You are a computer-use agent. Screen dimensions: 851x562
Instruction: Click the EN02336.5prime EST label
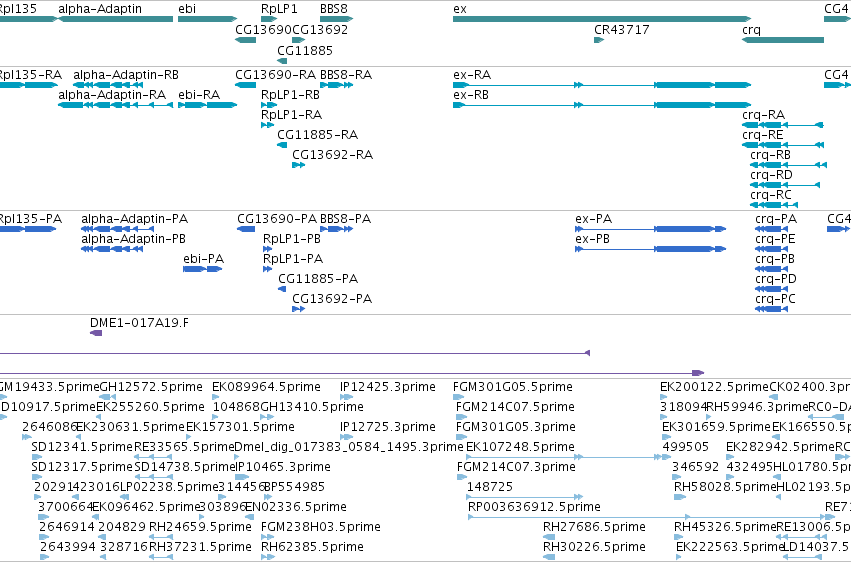click(296, 507)
